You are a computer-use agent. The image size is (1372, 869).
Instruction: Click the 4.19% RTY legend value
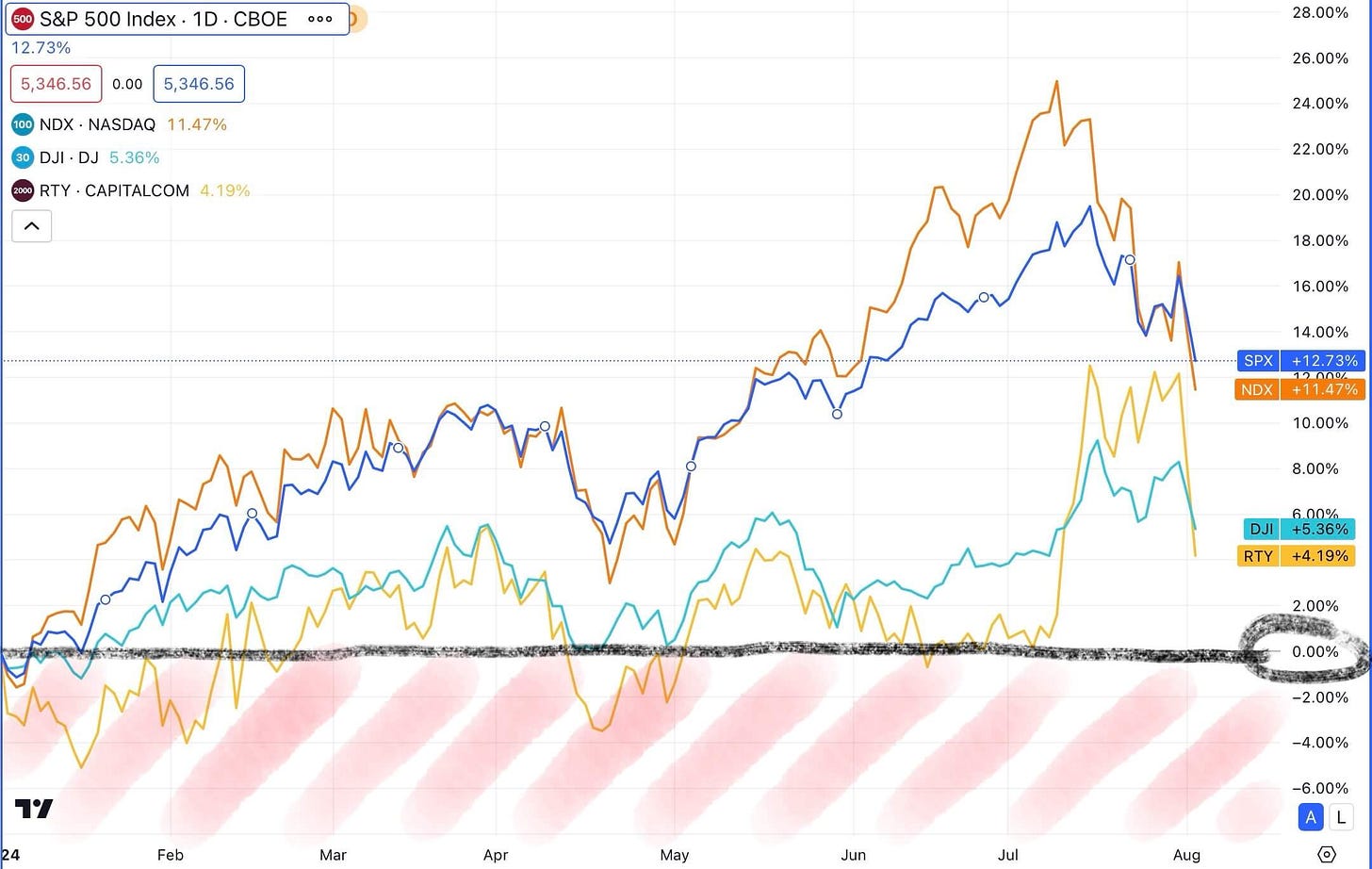pos(225,190)
